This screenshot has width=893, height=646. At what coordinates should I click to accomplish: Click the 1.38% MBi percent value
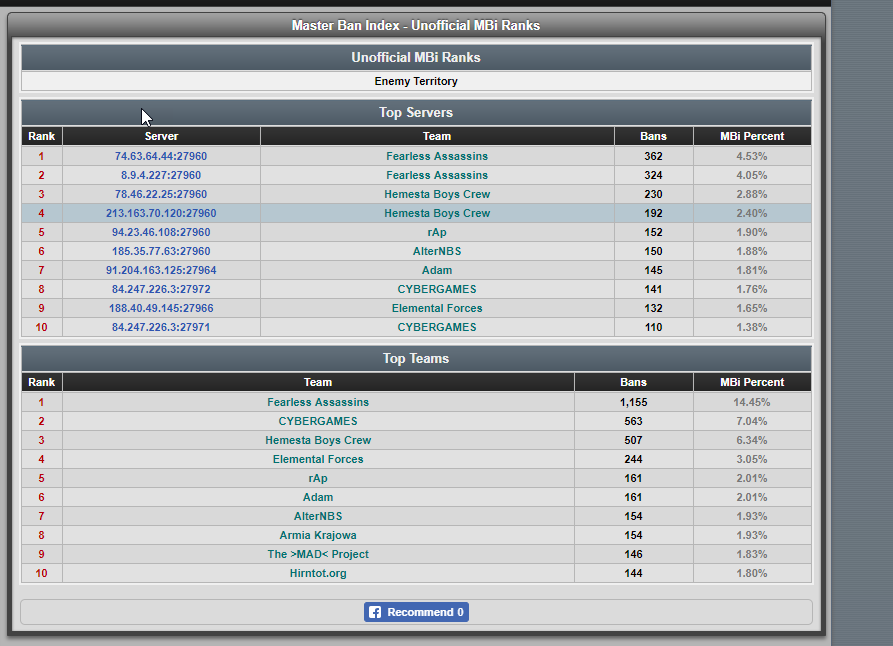(752, 328)
